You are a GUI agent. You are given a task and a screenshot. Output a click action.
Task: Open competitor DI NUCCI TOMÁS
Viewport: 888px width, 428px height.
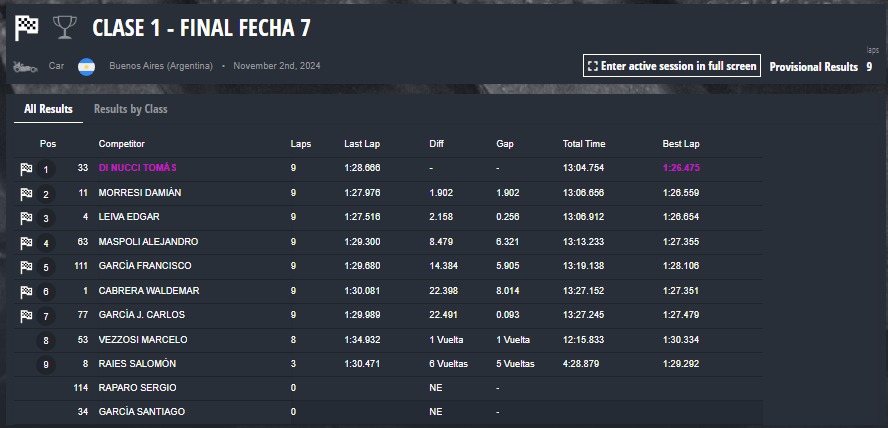(138, 168)
